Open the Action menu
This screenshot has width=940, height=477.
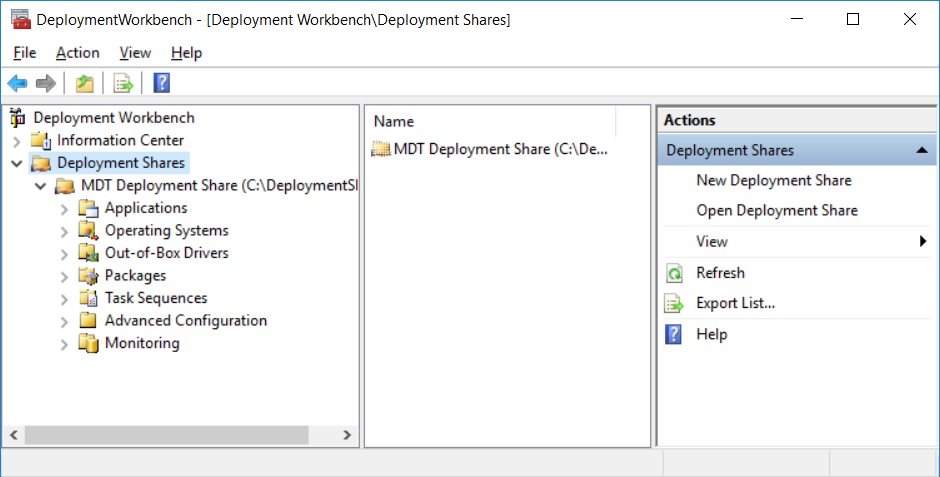click(77, 53)
